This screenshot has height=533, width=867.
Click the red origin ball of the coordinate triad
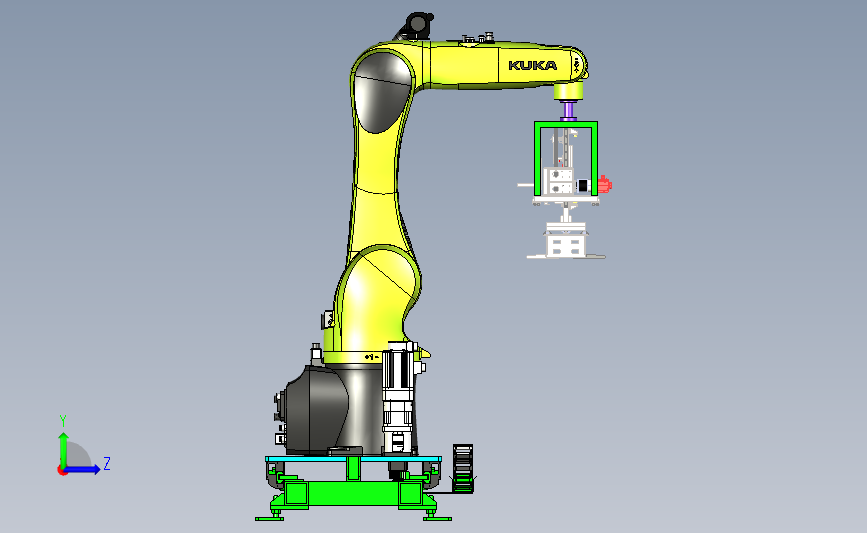(x=62, y=470)
